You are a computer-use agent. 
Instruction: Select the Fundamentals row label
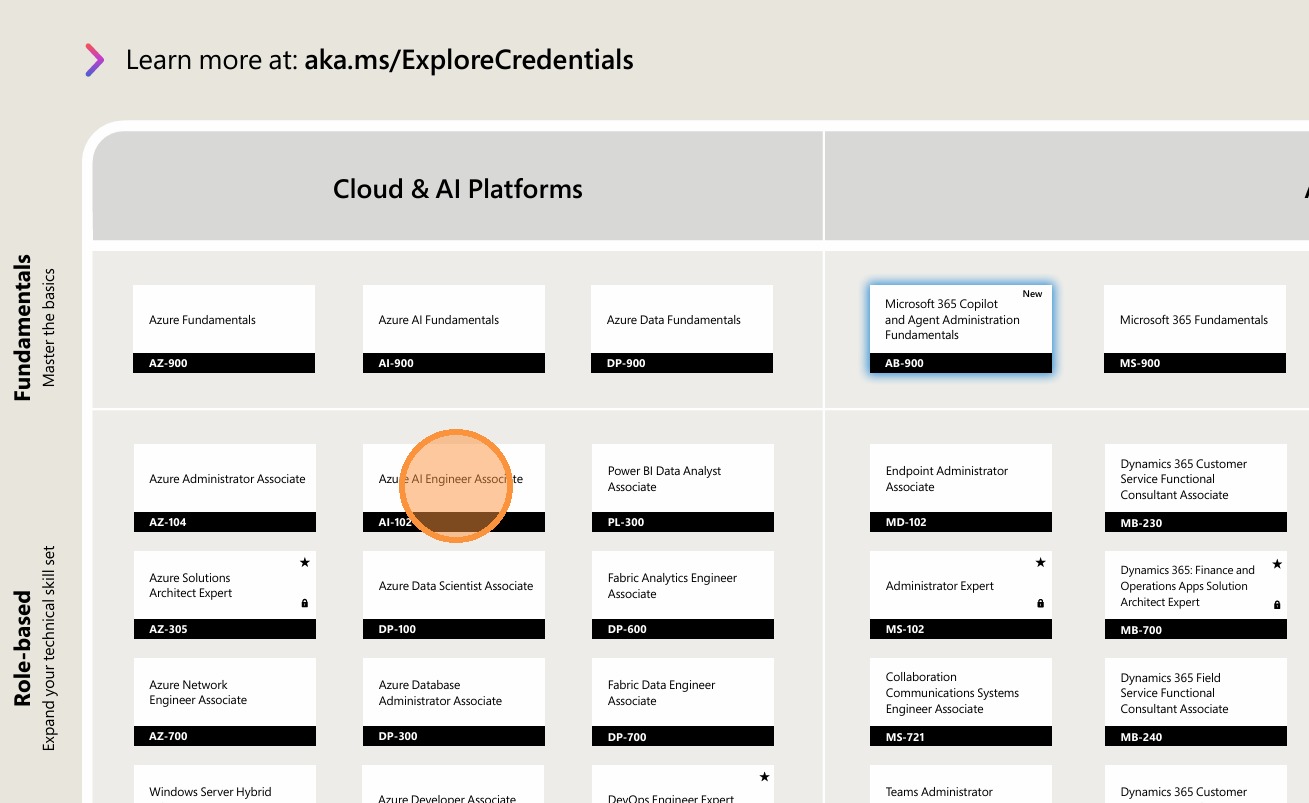[24, 327]
